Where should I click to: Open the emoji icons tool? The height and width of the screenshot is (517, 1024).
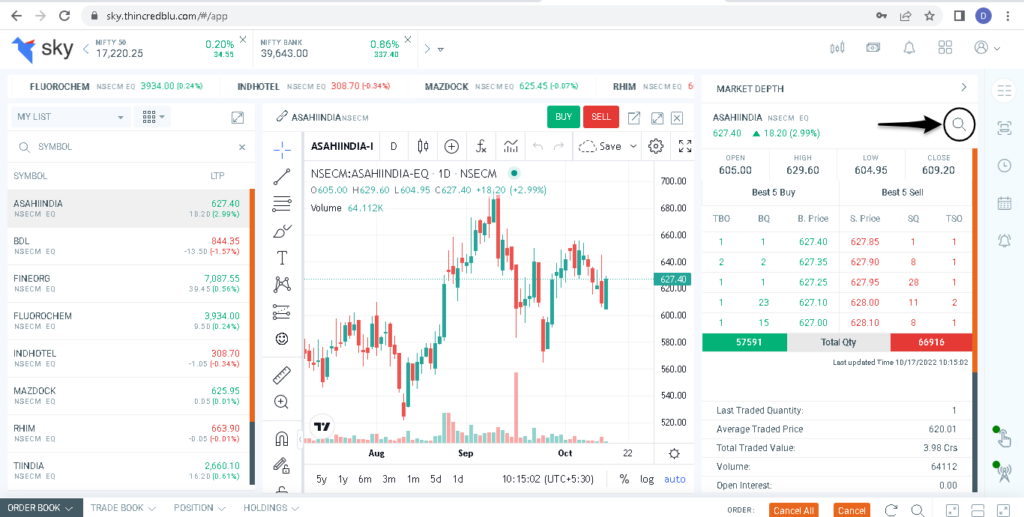pyautogui.click(x=282, y=339)
